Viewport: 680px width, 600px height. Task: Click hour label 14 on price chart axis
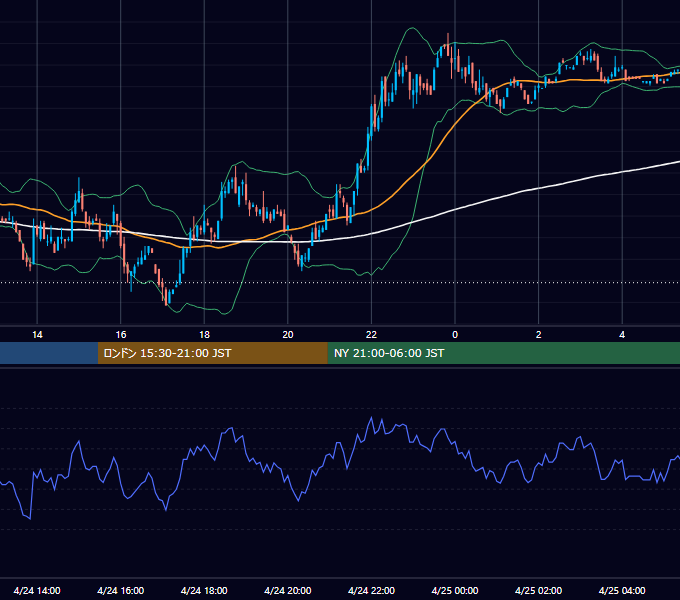(x=37, y=335)
